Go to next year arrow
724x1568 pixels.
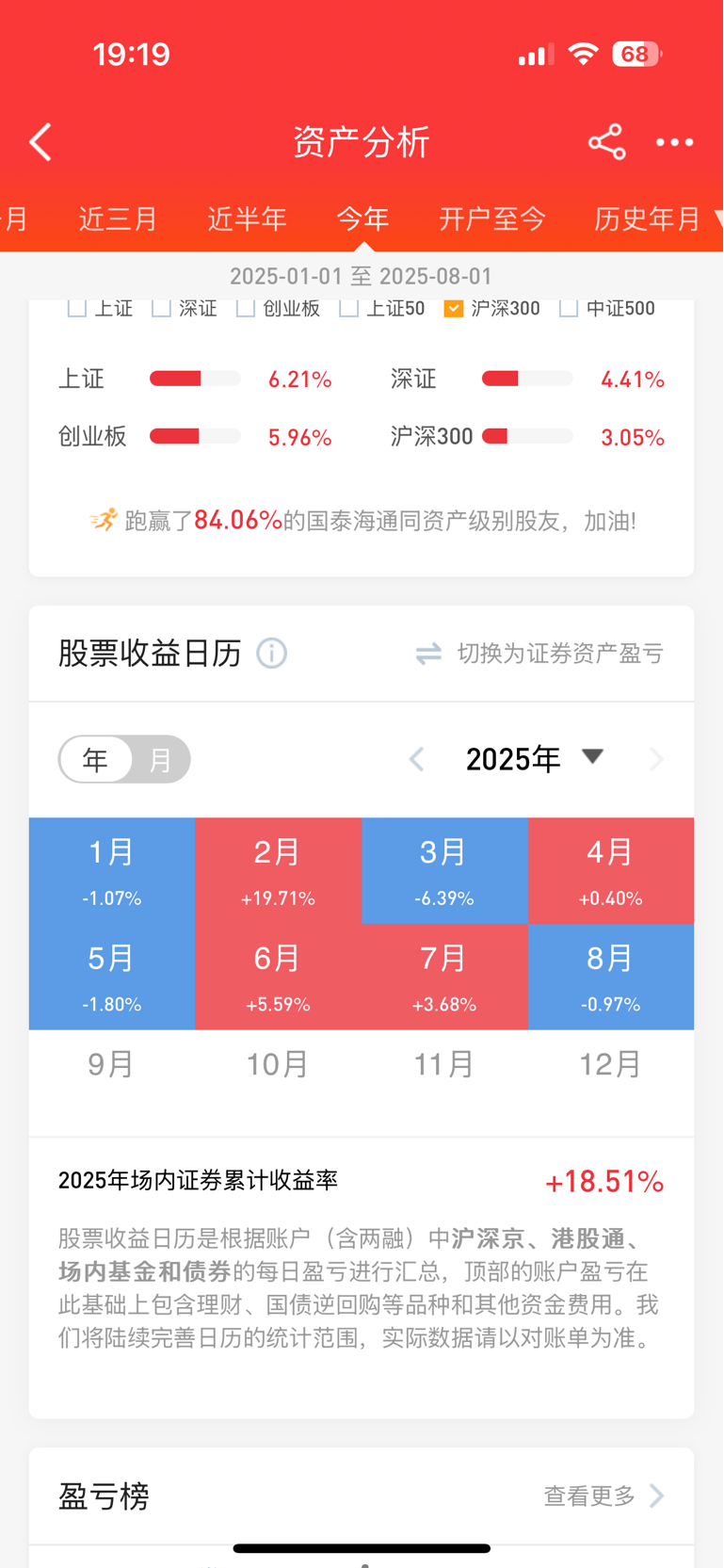656,759
